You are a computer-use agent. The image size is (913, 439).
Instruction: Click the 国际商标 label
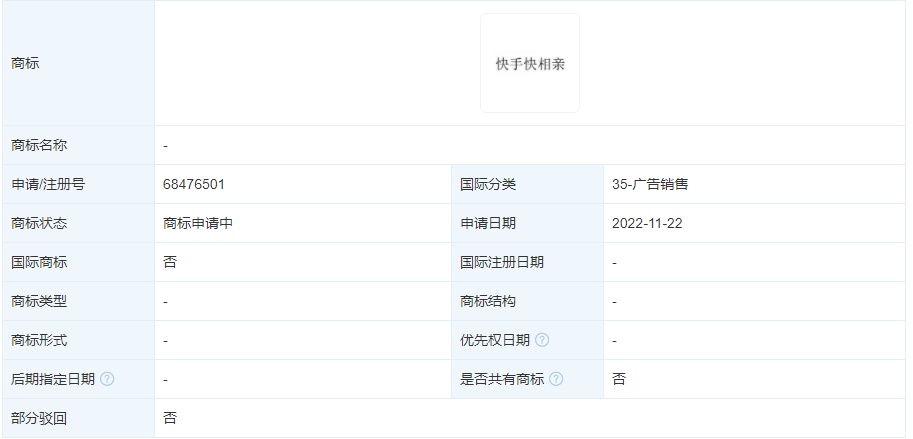[39, 263]
